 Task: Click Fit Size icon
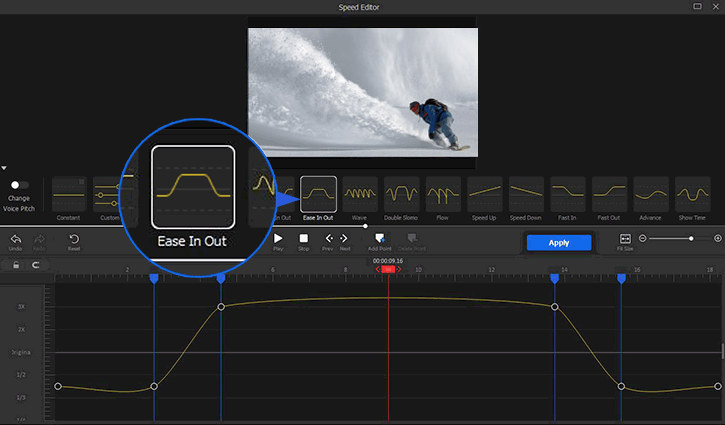coord(625,240)
